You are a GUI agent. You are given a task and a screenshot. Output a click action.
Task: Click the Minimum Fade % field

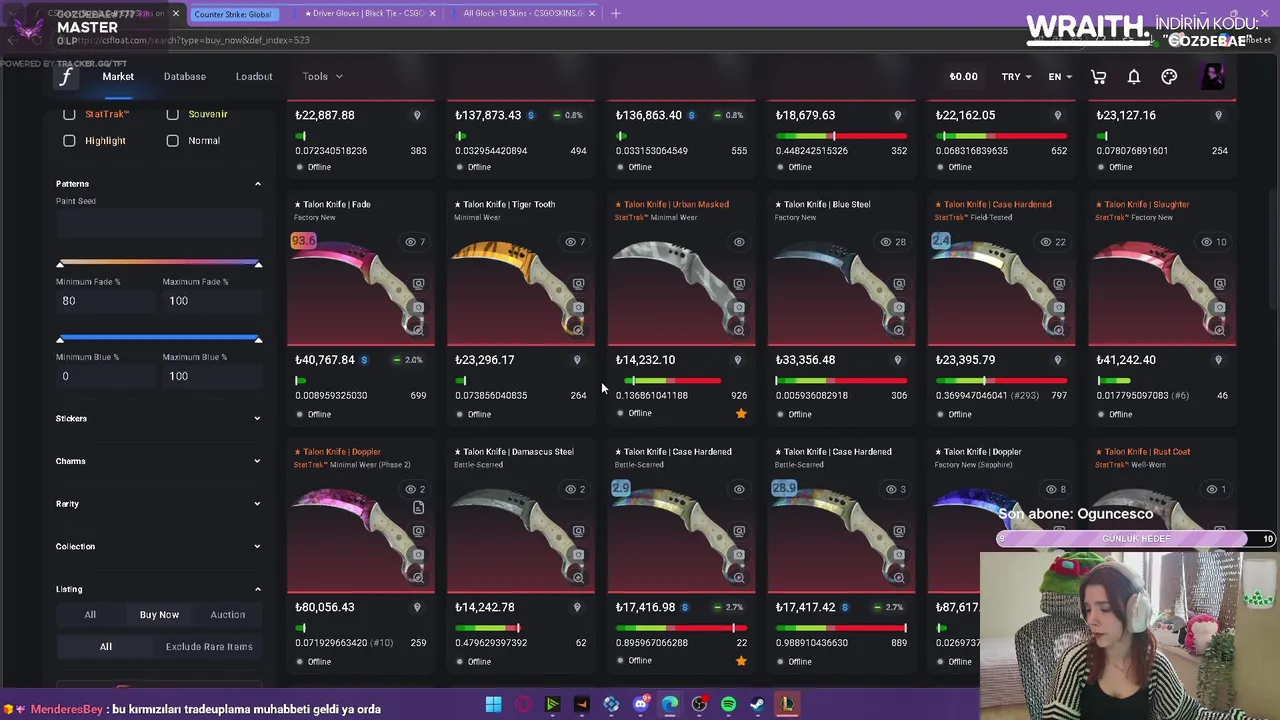(x=105, y=301)
